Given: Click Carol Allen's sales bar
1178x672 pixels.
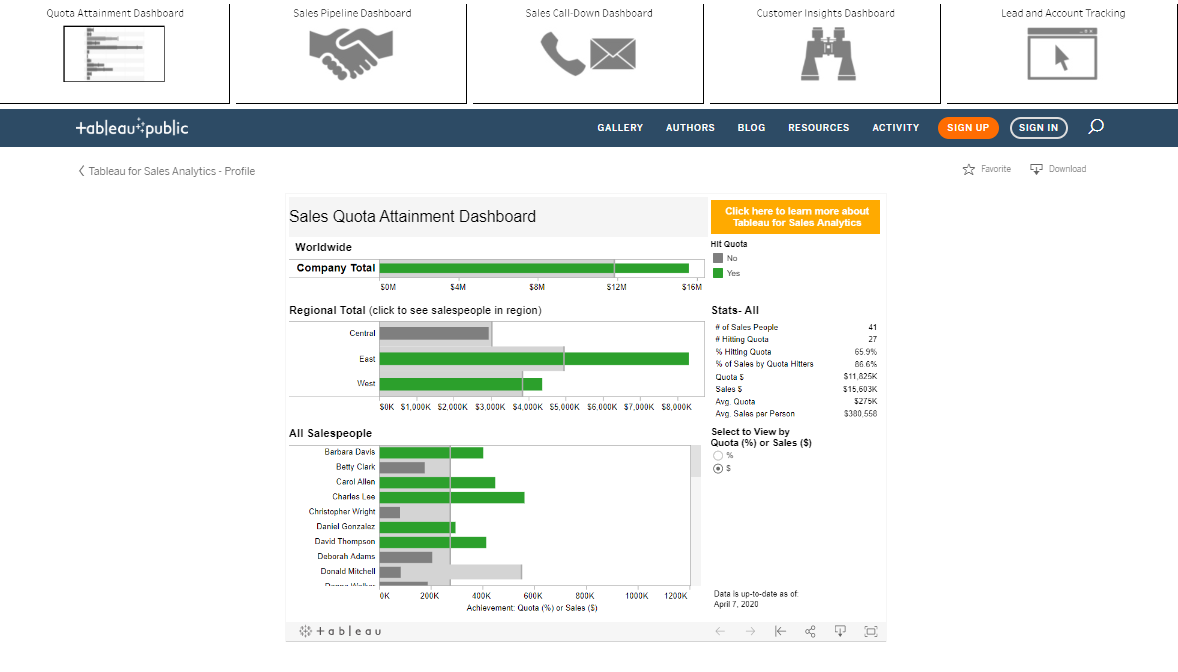Looking at the screenshot, I should [437, 482].
